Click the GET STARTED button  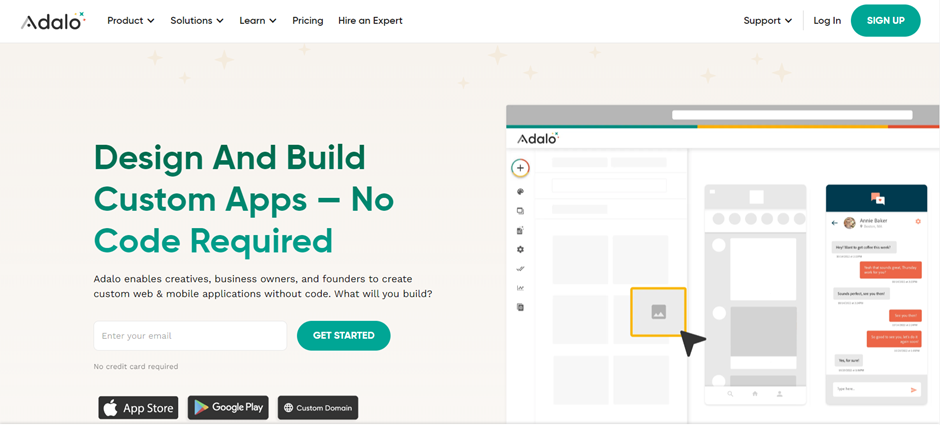tap(344, 336)
